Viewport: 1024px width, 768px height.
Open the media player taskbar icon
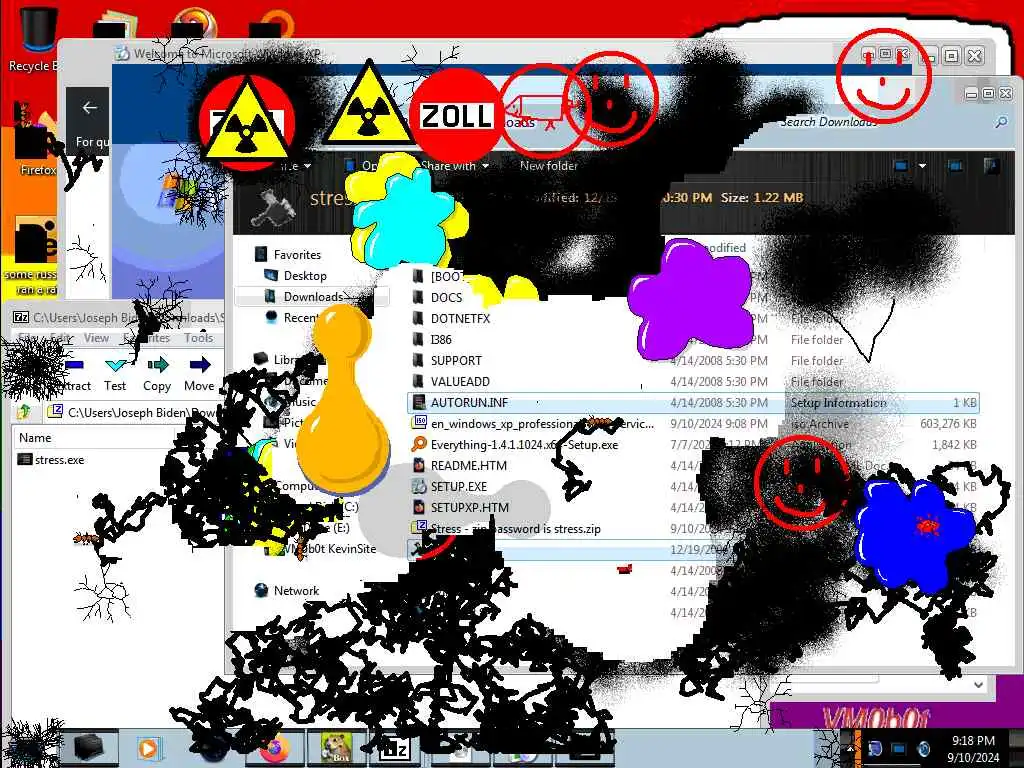148,748
